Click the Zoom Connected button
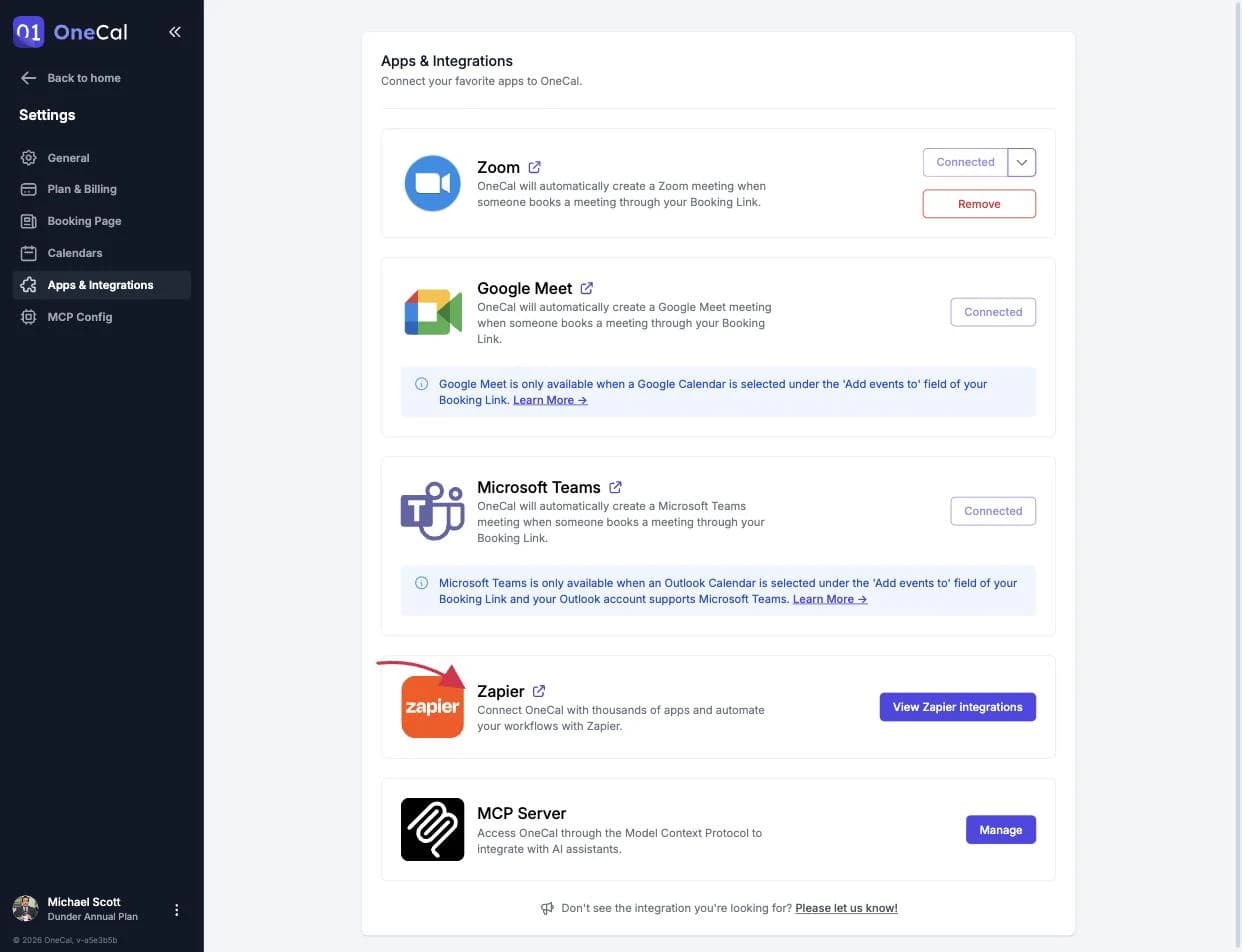Image resolution: width=1242 pixels, height=952 pixels. pos(965,162)
